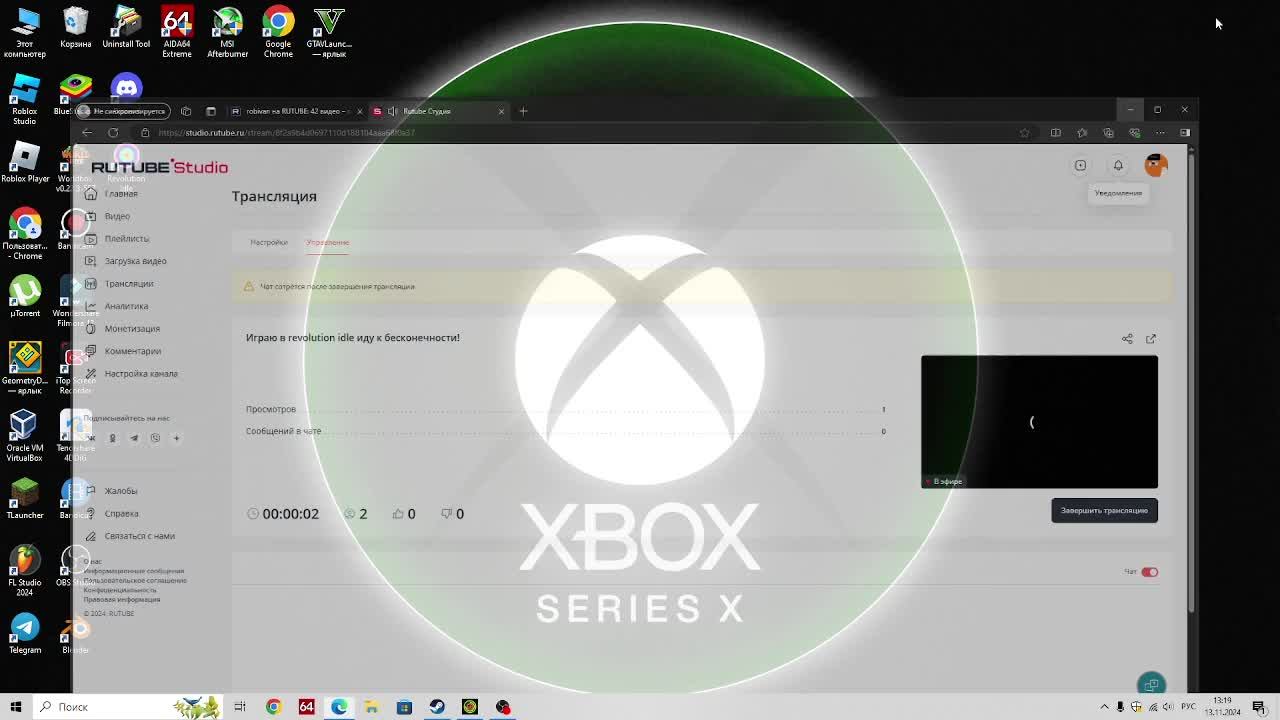Open browser settings three-dot menu

tap(1160, 133)
